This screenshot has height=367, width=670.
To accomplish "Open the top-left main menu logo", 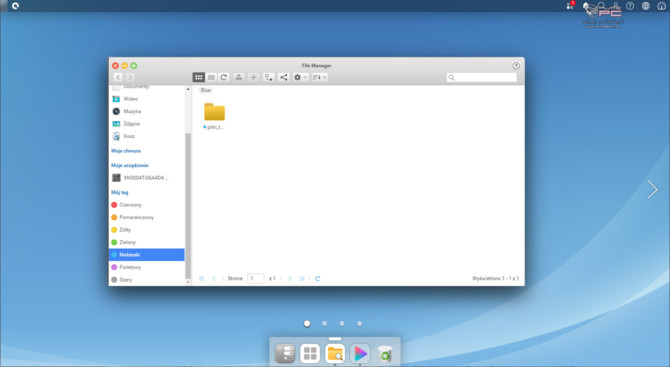I will (x=15, y=6).
